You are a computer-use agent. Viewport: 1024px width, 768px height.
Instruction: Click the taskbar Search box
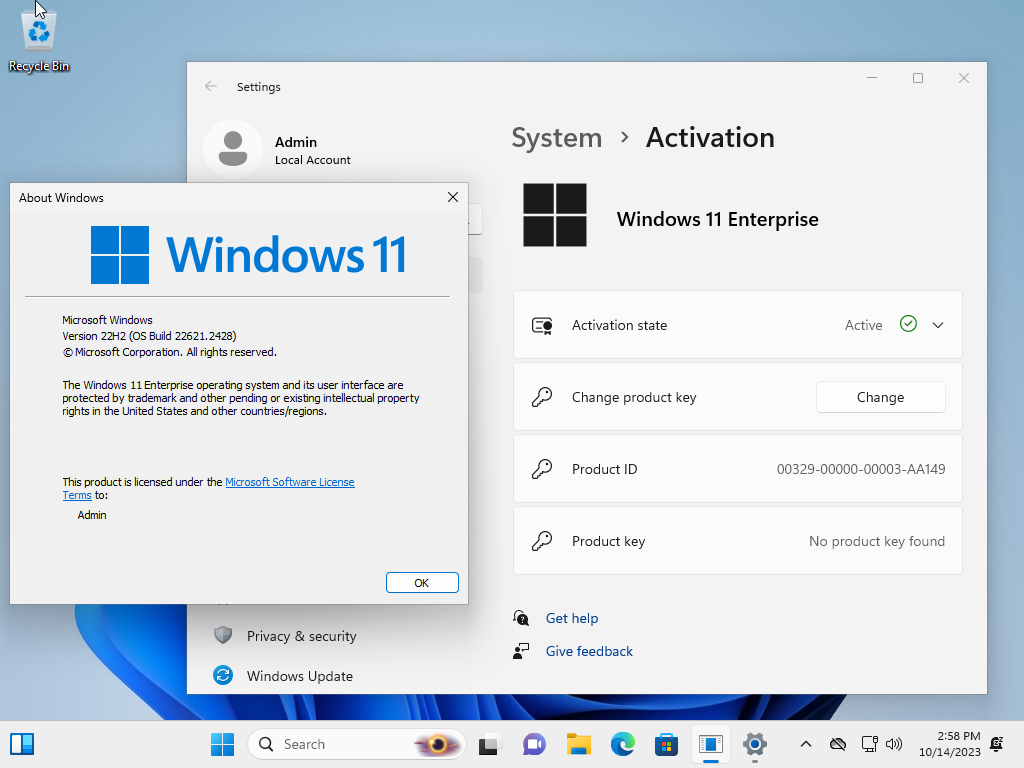[357, 744]
